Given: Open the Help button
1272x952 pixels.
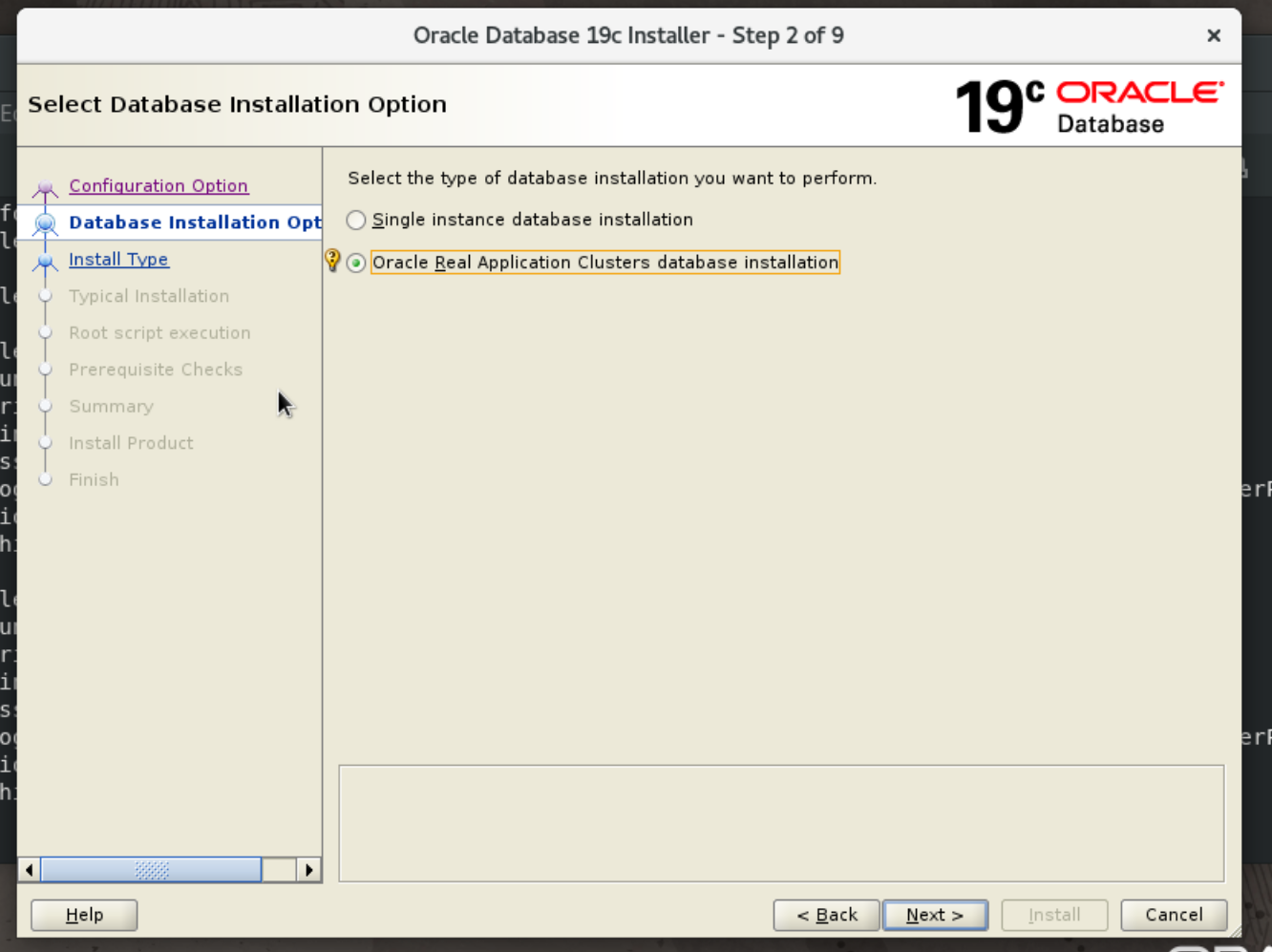Looking at the screenshot, I should 84,915.
